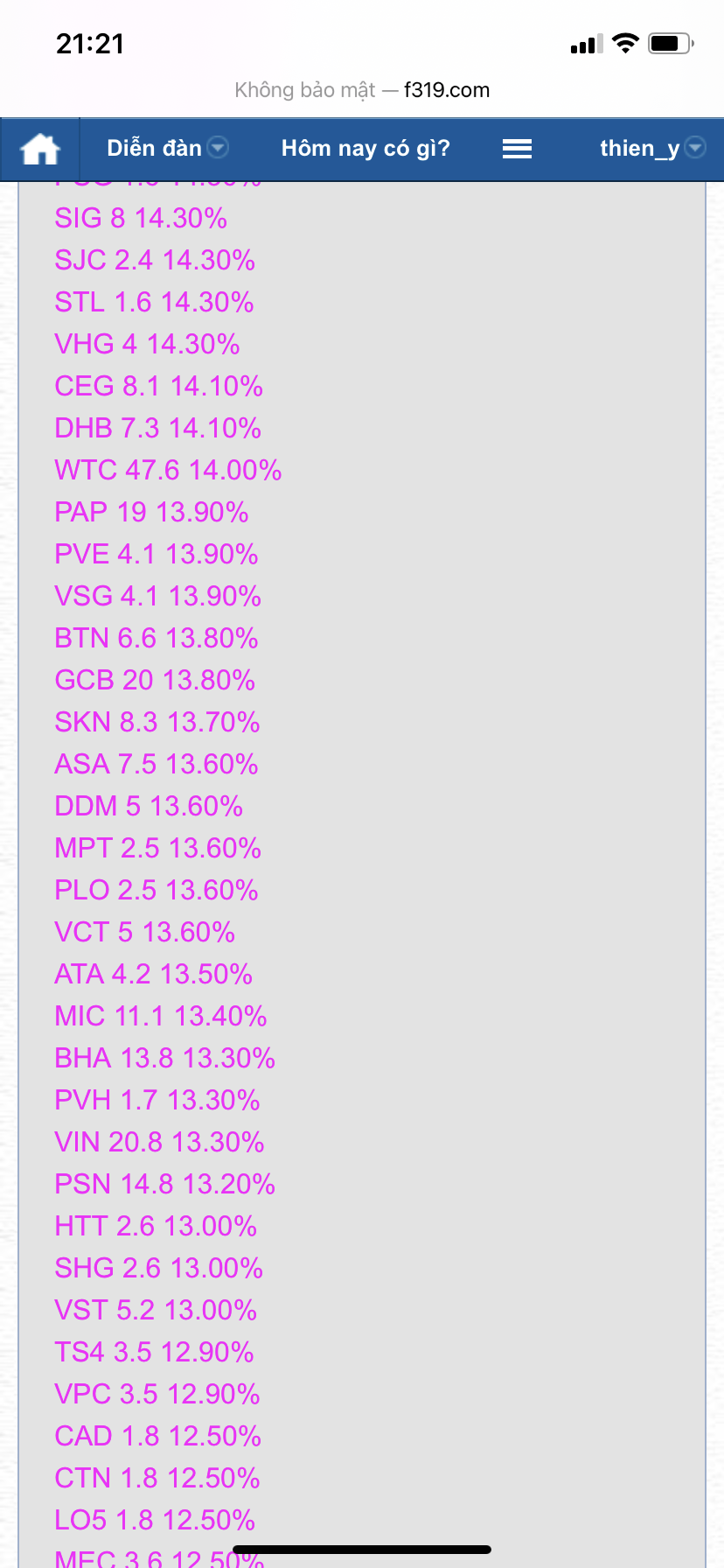Tap the cellular signal bars icon
724x1568 pixels.
[586, 45]
